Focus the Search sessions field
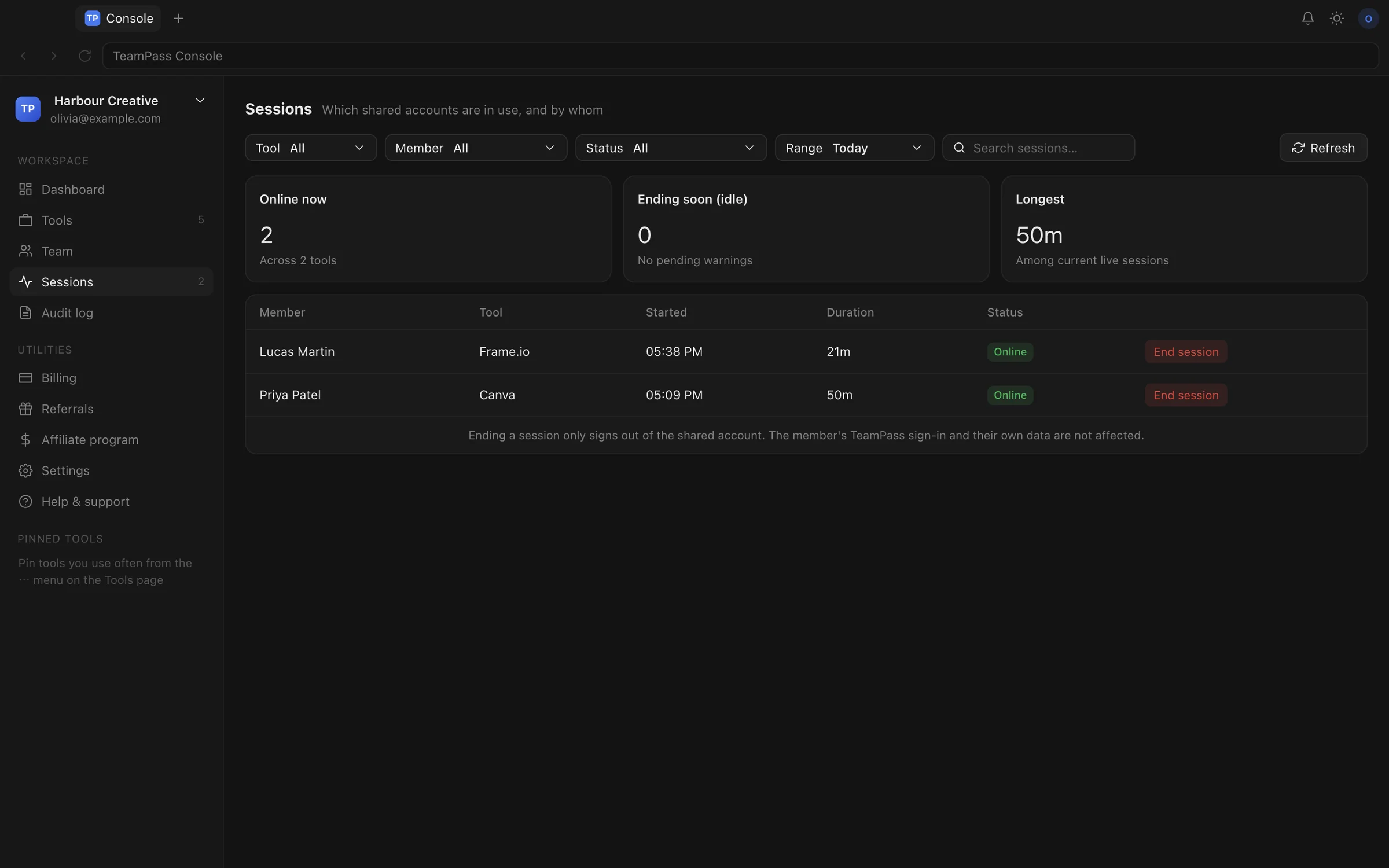The image size is (1389, 868). (1038, 148)
